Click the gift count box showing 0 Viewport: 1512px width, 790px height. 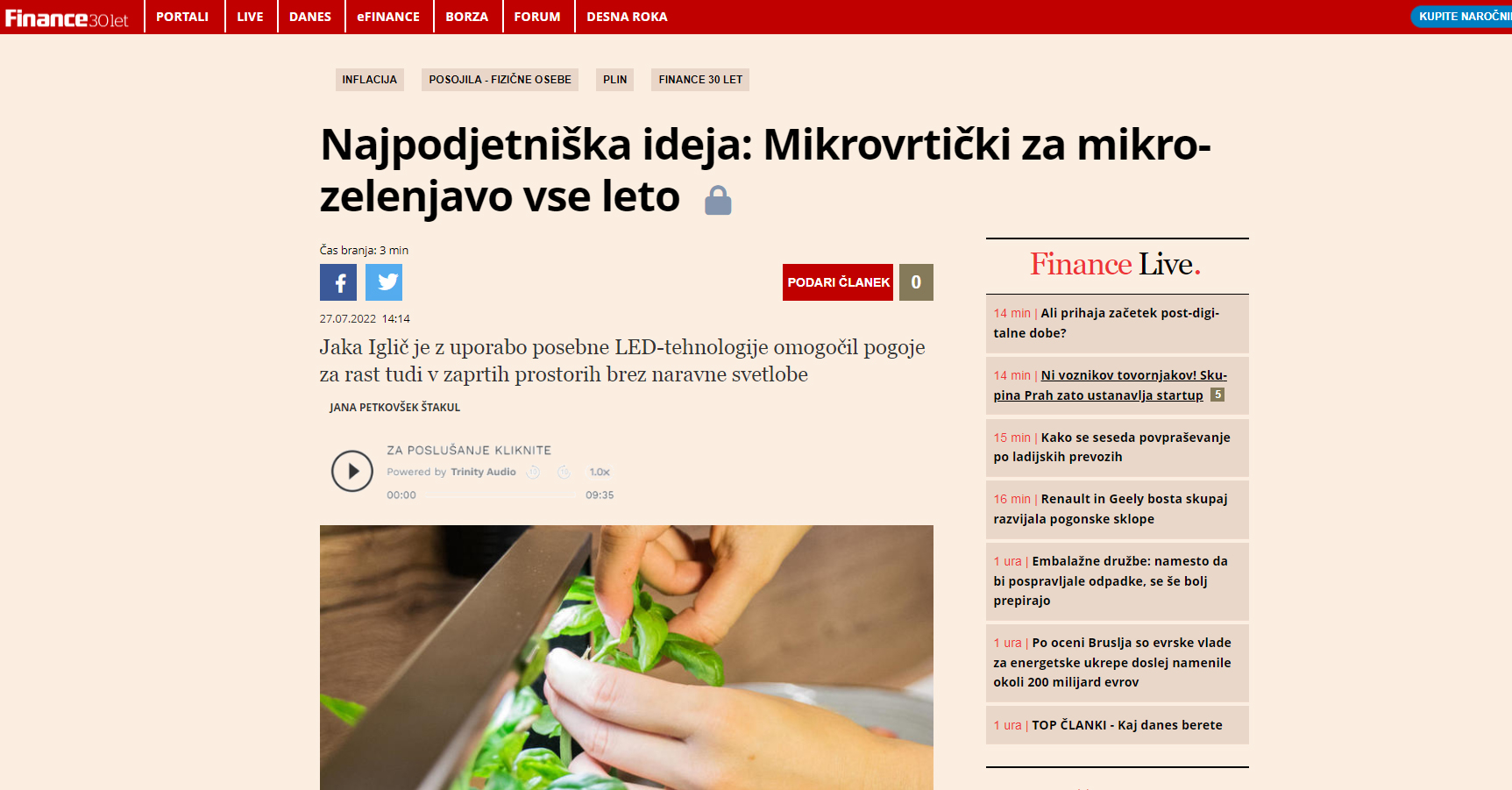coord(916,282)
